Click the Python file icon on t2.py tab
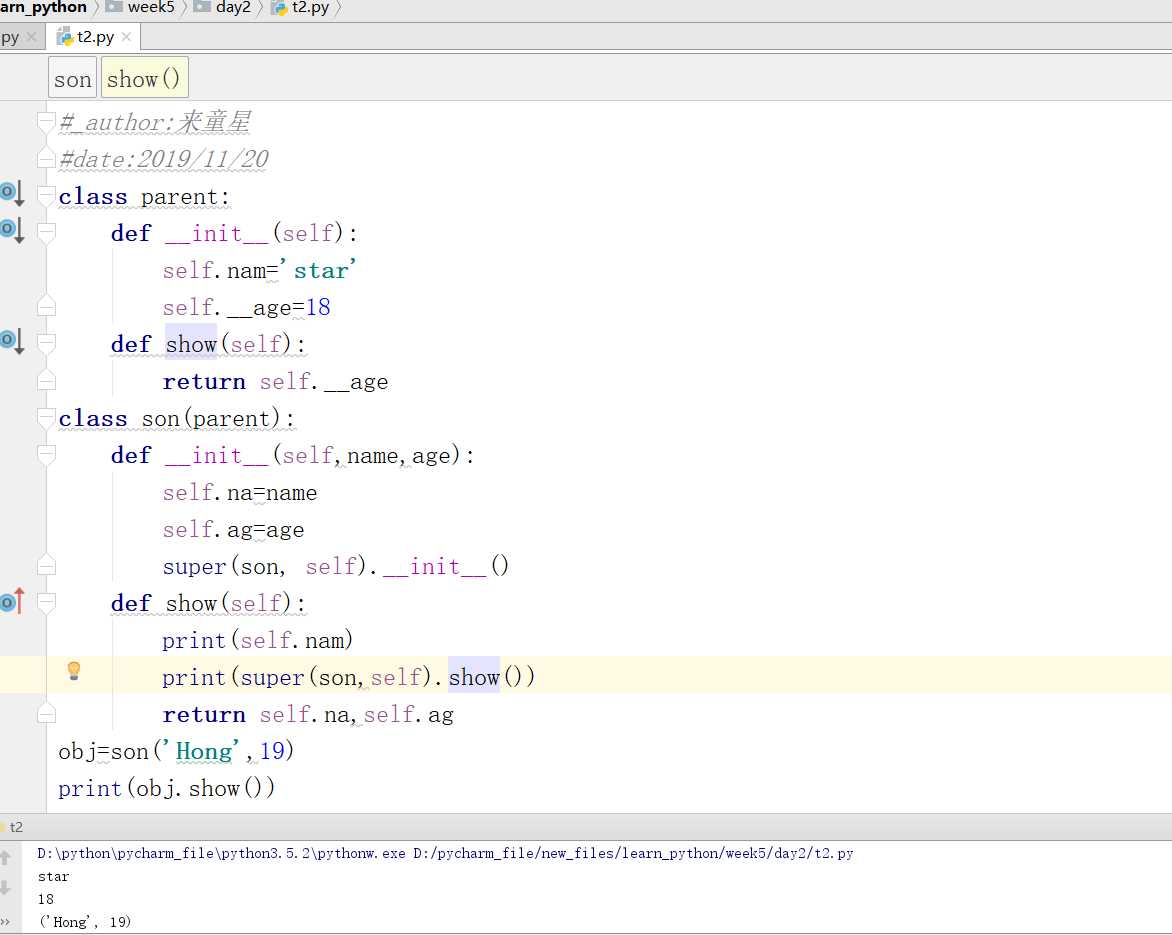 pyautogui.click(x=65, y=37)
